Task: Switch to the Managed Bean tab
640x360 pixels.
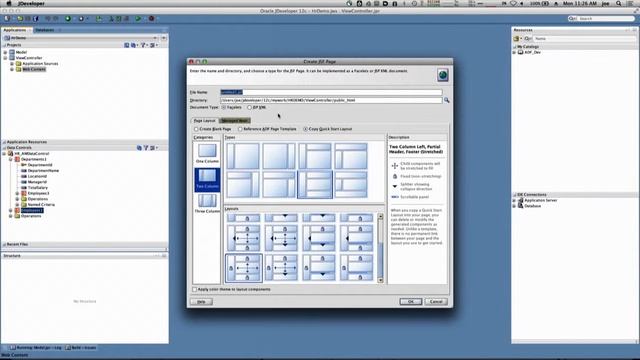Action: (x=235, y=120)
